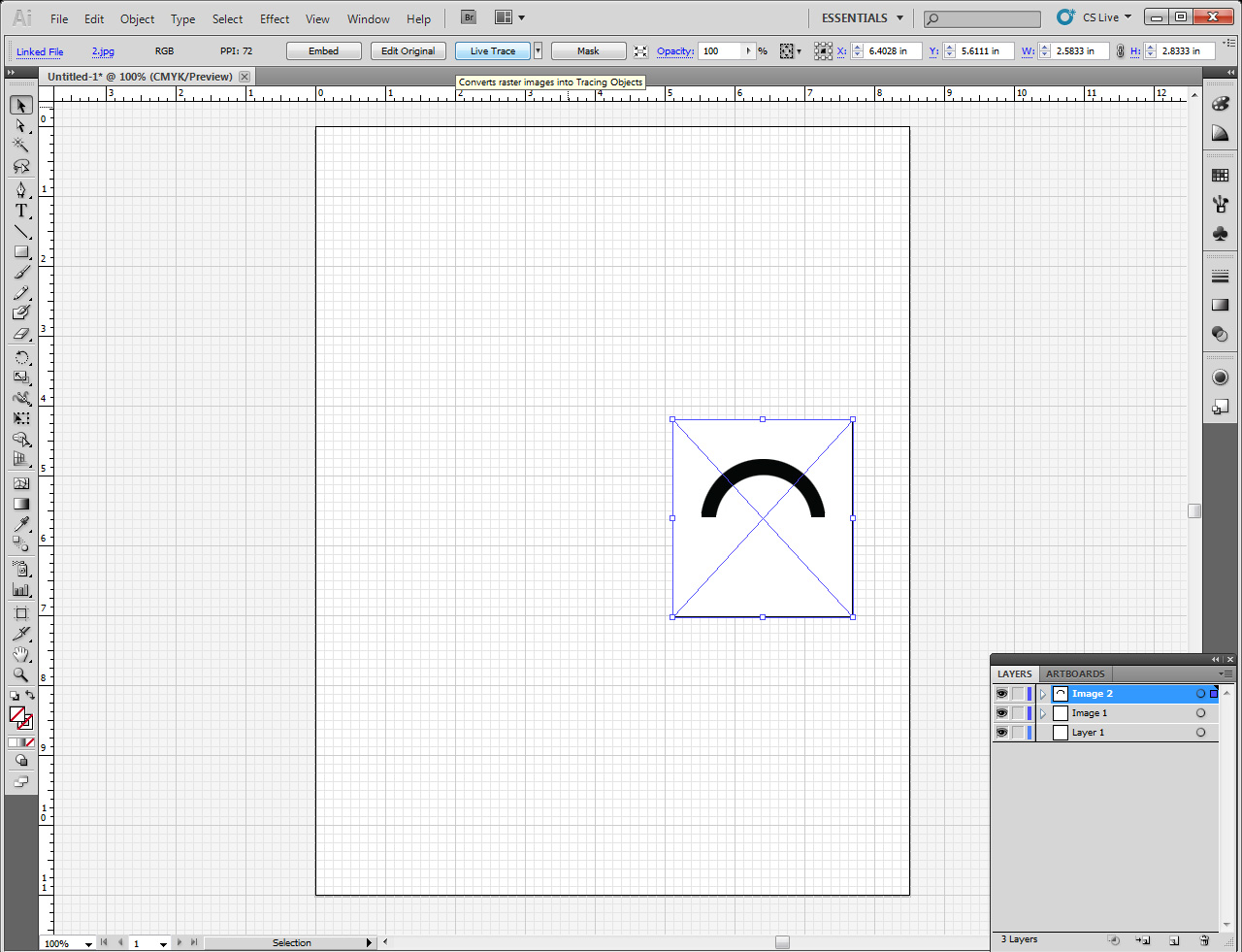
Task: Click the Edit Original button
Action: [x=409, y=51]
